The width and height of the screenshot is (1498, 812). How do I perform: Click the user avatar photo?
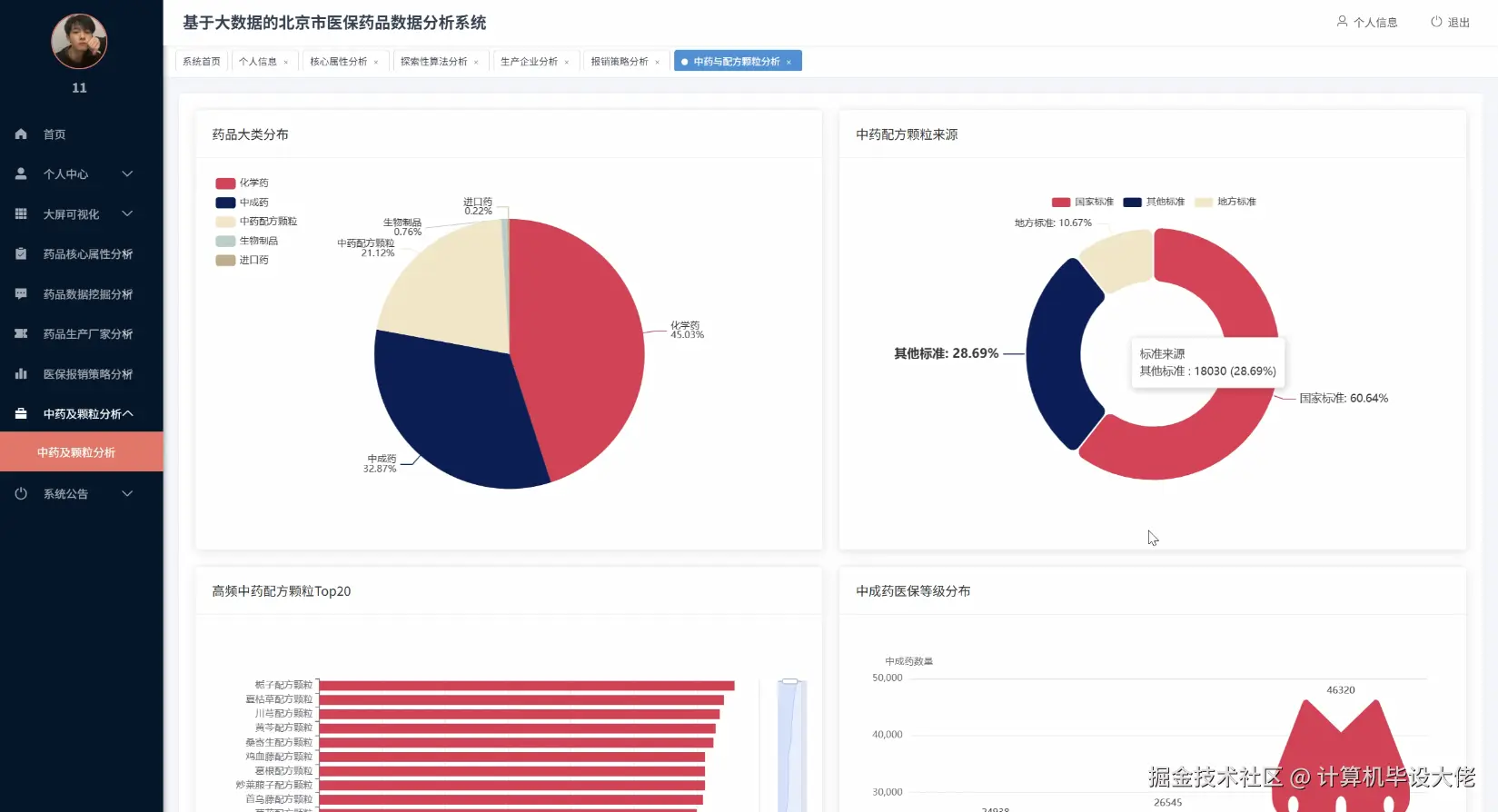tap(79, 41)
